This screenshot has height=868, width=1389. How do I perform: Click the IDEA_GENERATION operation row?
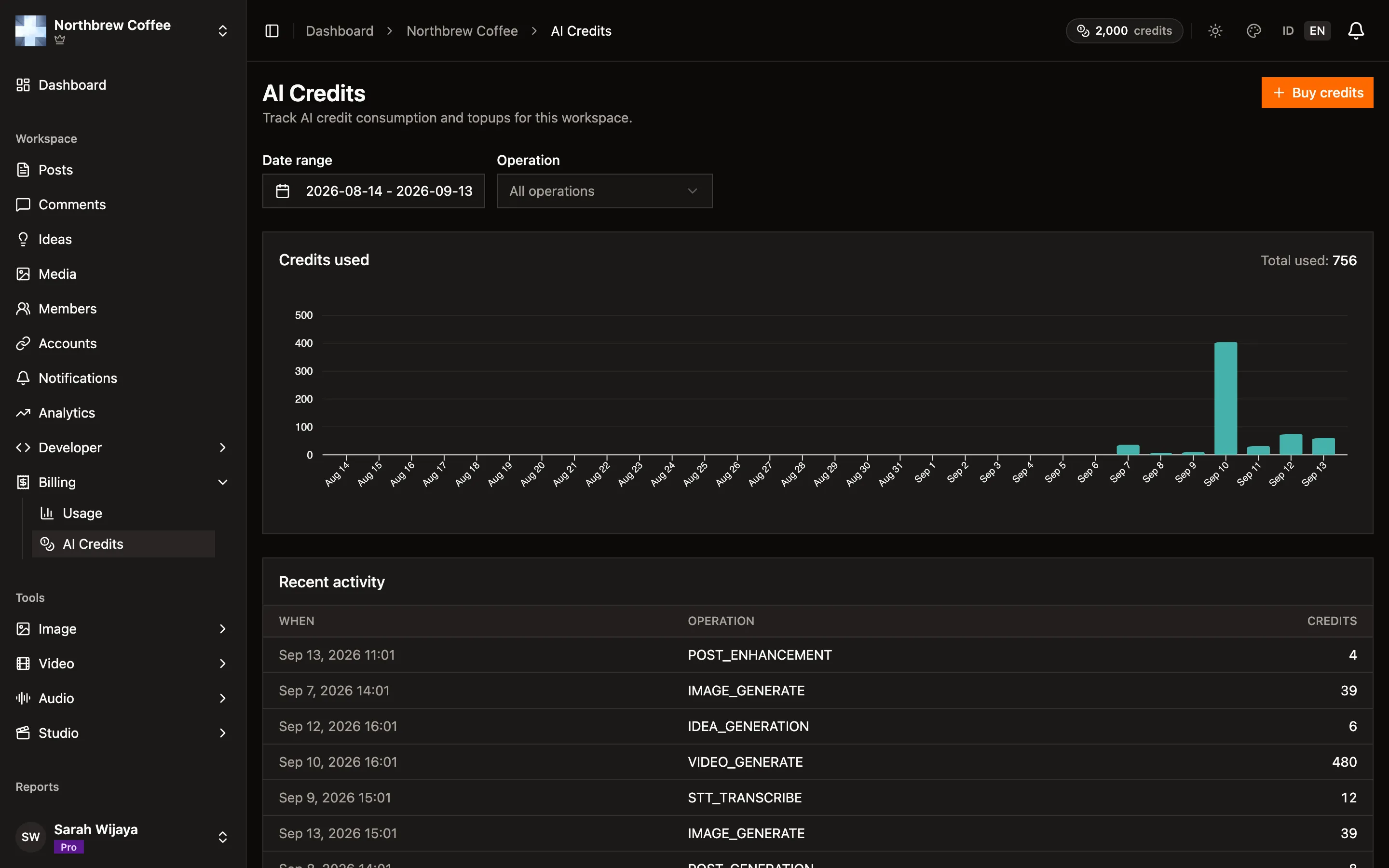[818, 726]
